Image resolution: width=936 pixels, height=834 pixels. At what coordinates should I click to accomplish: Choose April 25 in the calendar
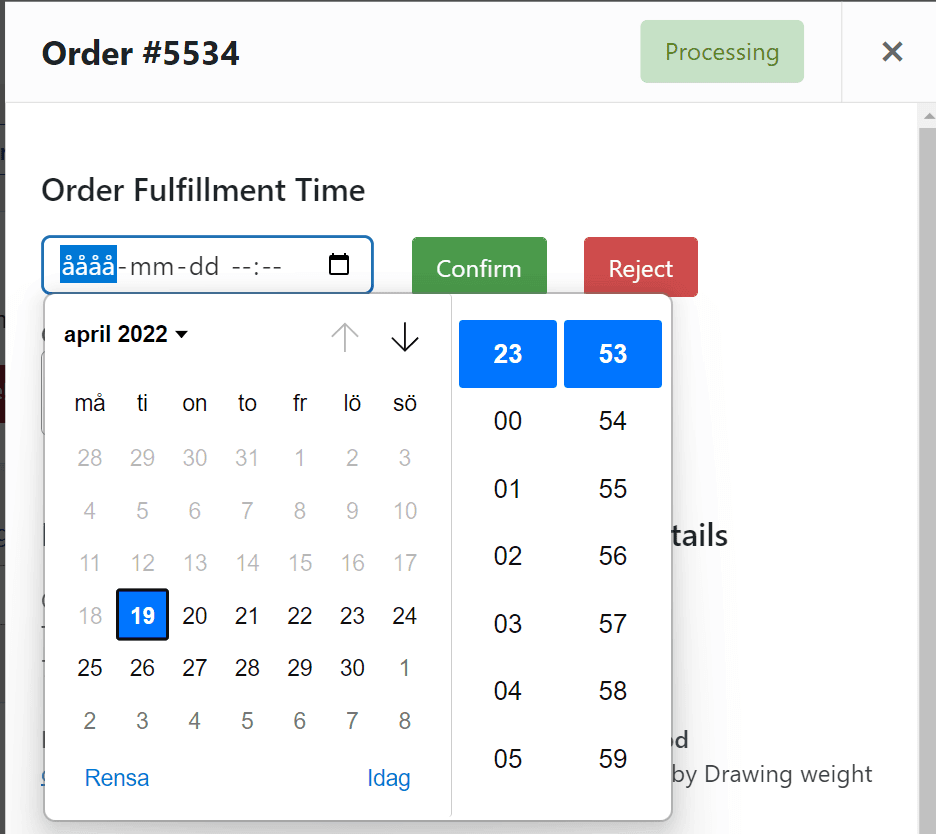point(90,667)
